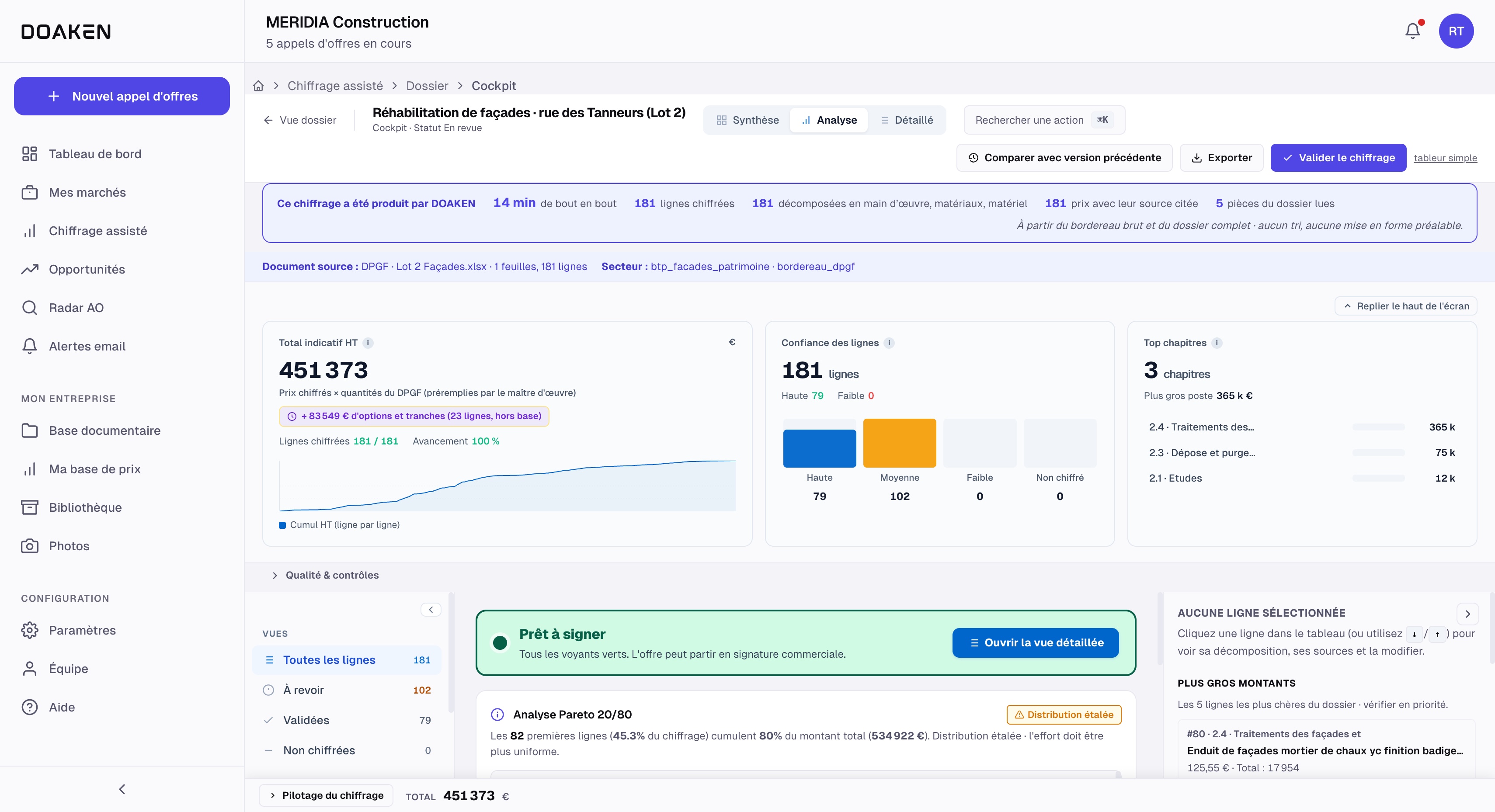Click the up arrow key hint
The height and width of the screenshot is (812, 1495).
point(1438,635)
